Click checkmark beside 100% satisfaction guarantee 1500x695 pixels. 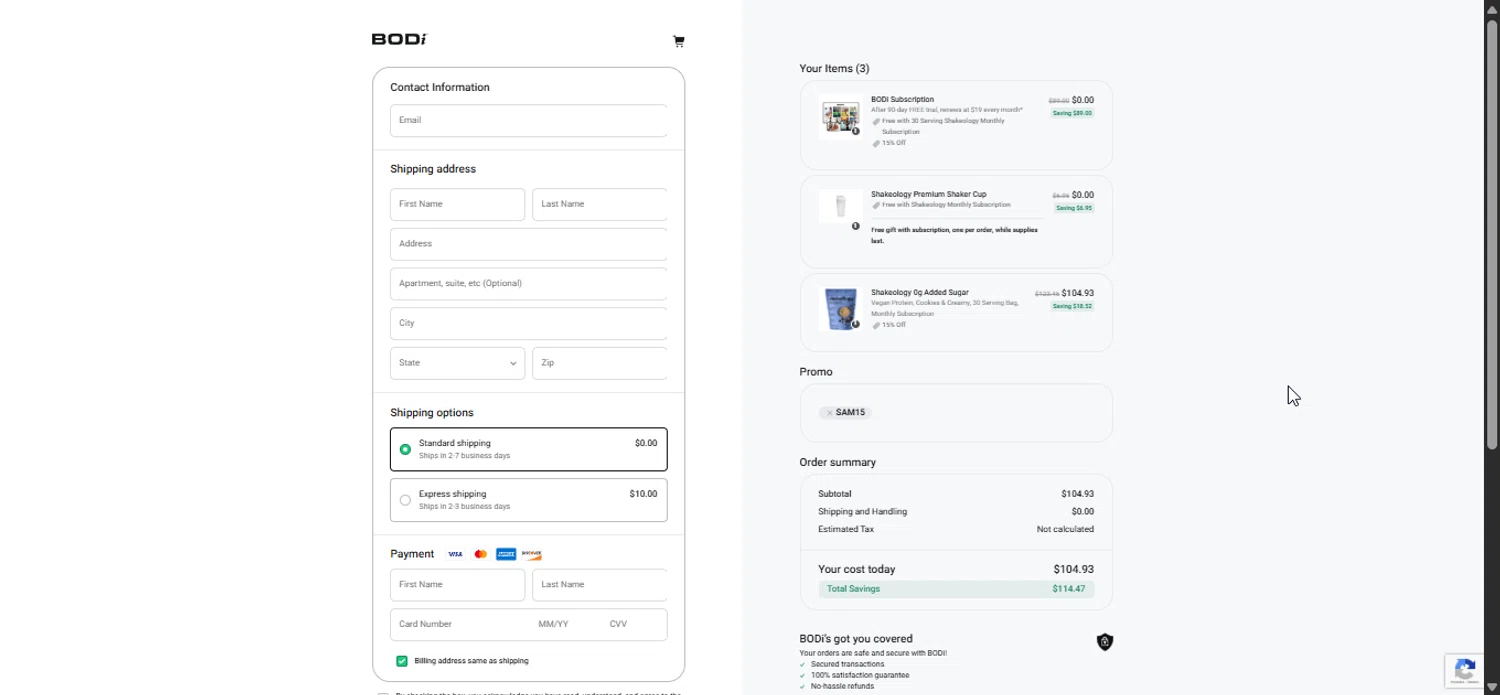(802, 675)
